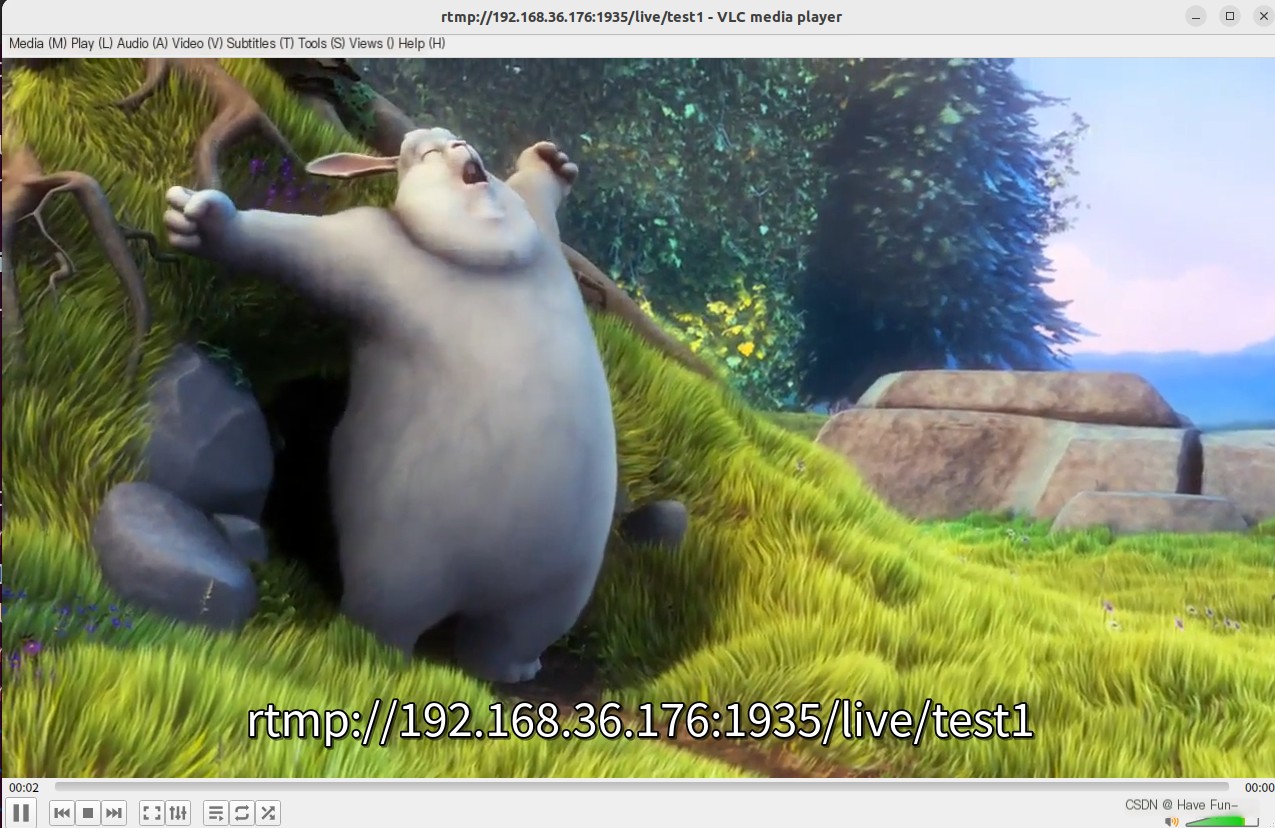Skip to the next media item
Screen dimensions: 1275x828
coord(114,813)
